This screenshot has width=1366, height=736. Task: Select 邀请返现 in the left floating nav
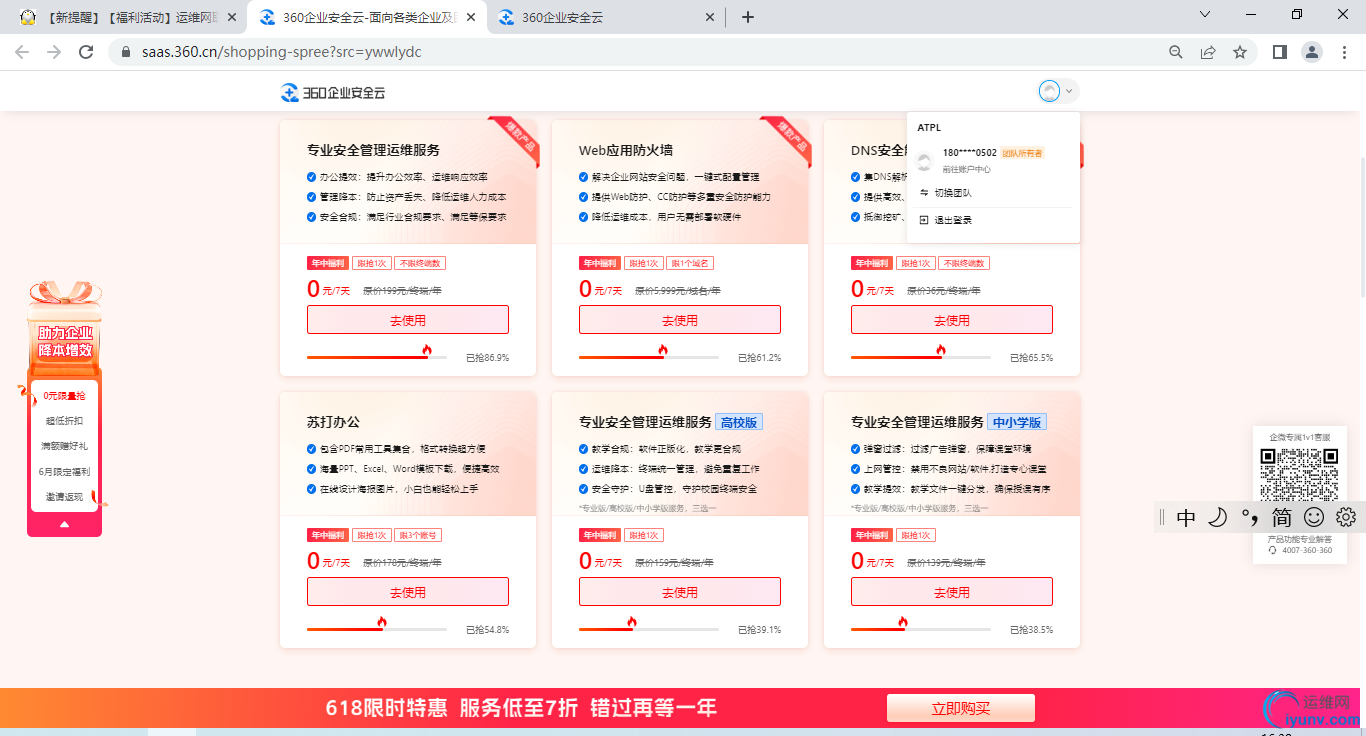coord(64,497)
